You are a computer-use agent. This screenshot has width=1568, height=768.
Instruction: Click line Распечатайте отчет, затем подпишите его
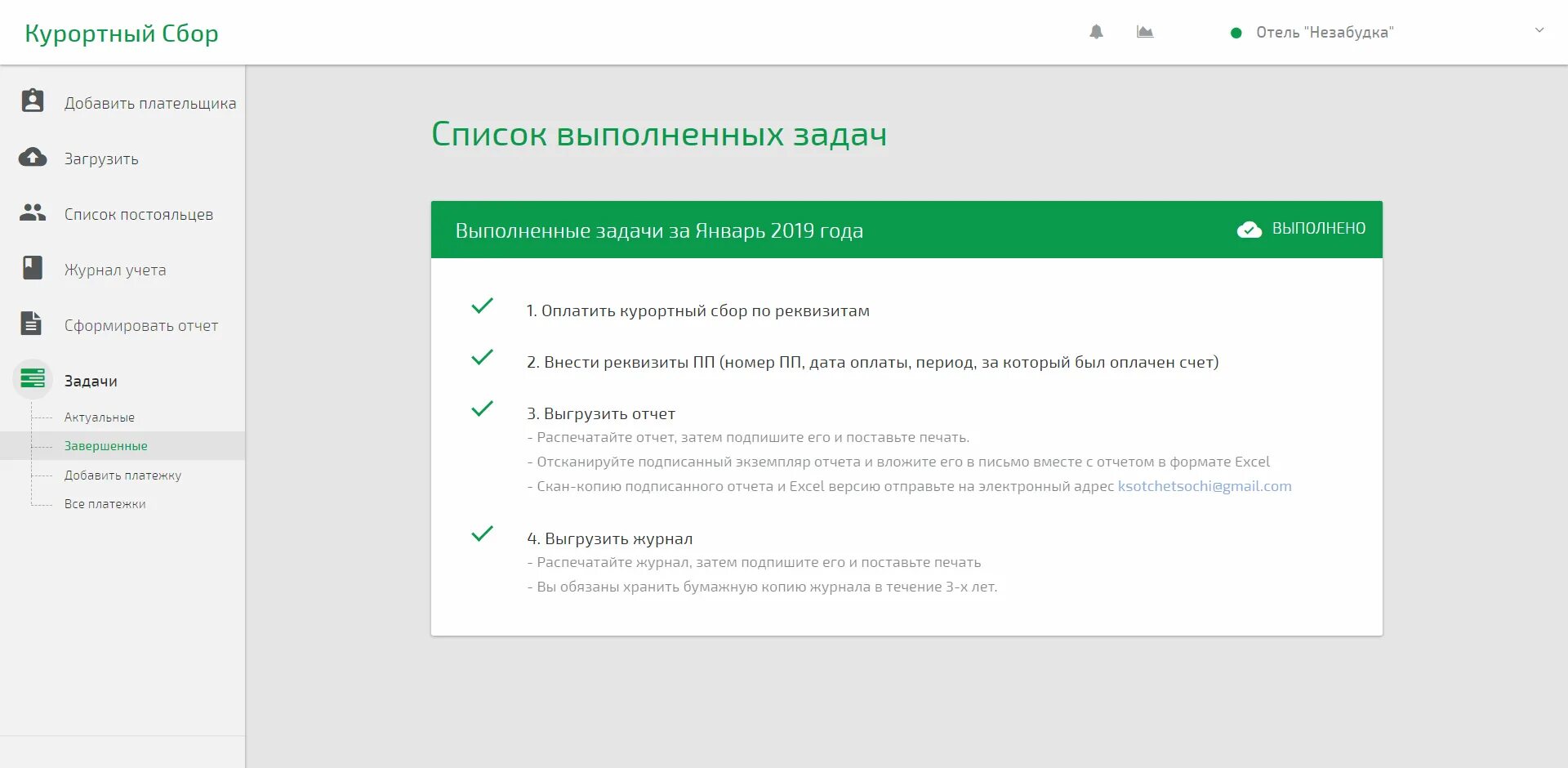(x=748, y=437)
